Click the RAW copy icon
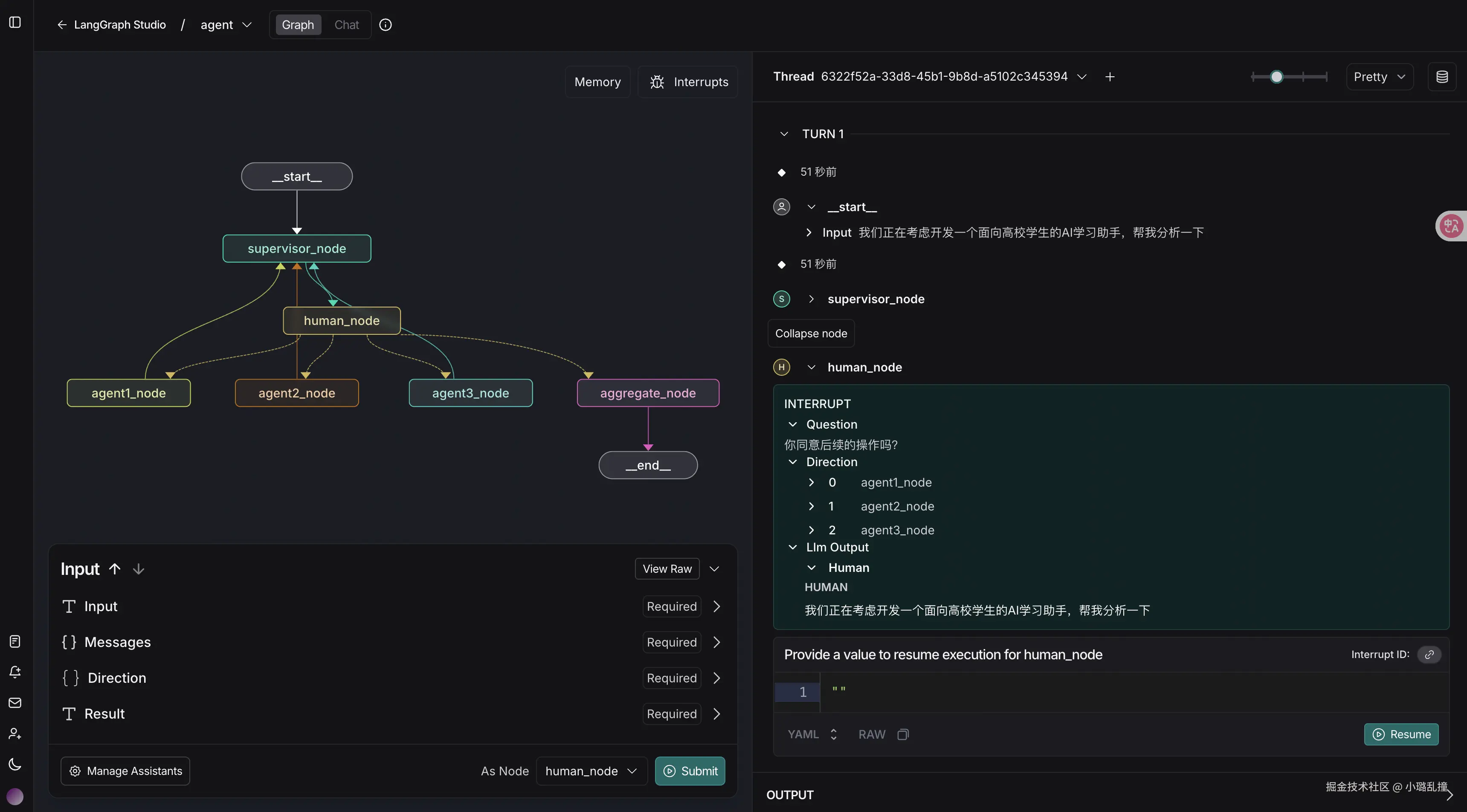Image resolution: width=1467 pixels, height=812 pixels. 903,734
